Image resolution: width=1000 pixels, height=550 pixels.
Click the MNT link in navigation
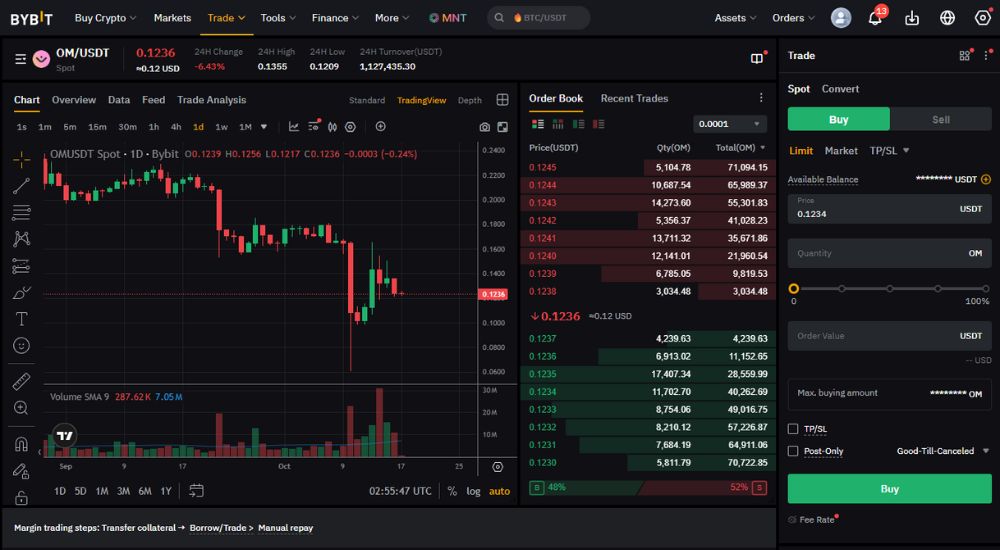click(447, 18)
